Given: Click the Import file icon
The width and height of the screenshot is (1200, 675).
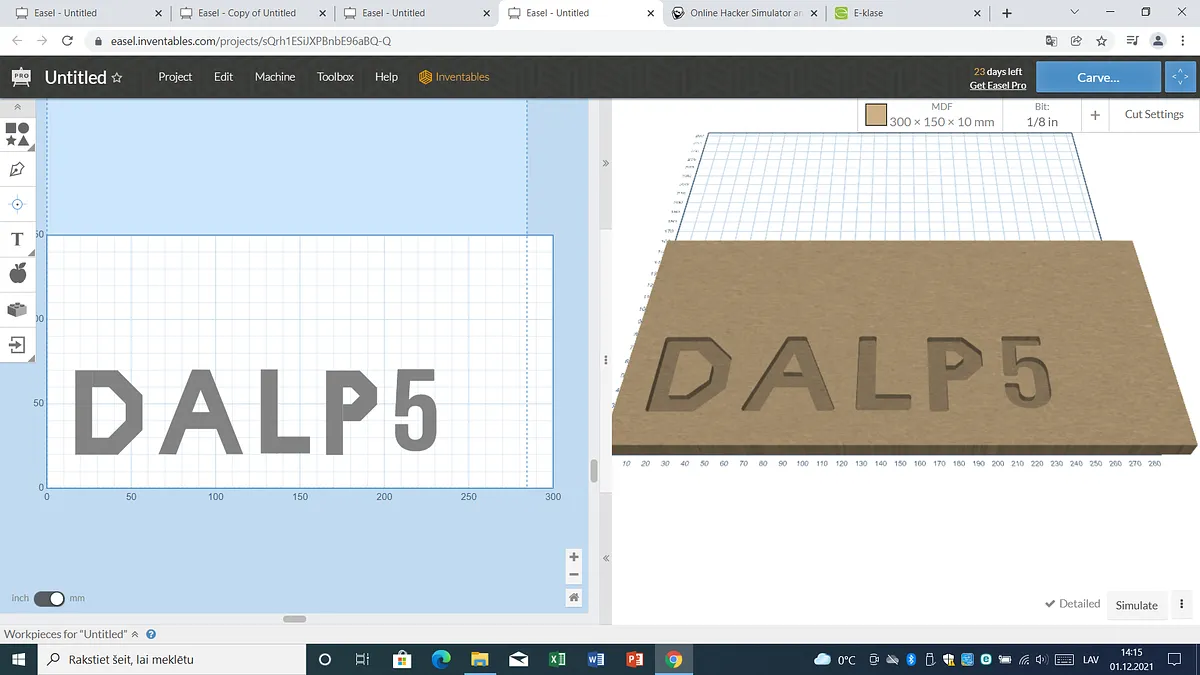Looking at the screenshot, I should coord(17,345).
